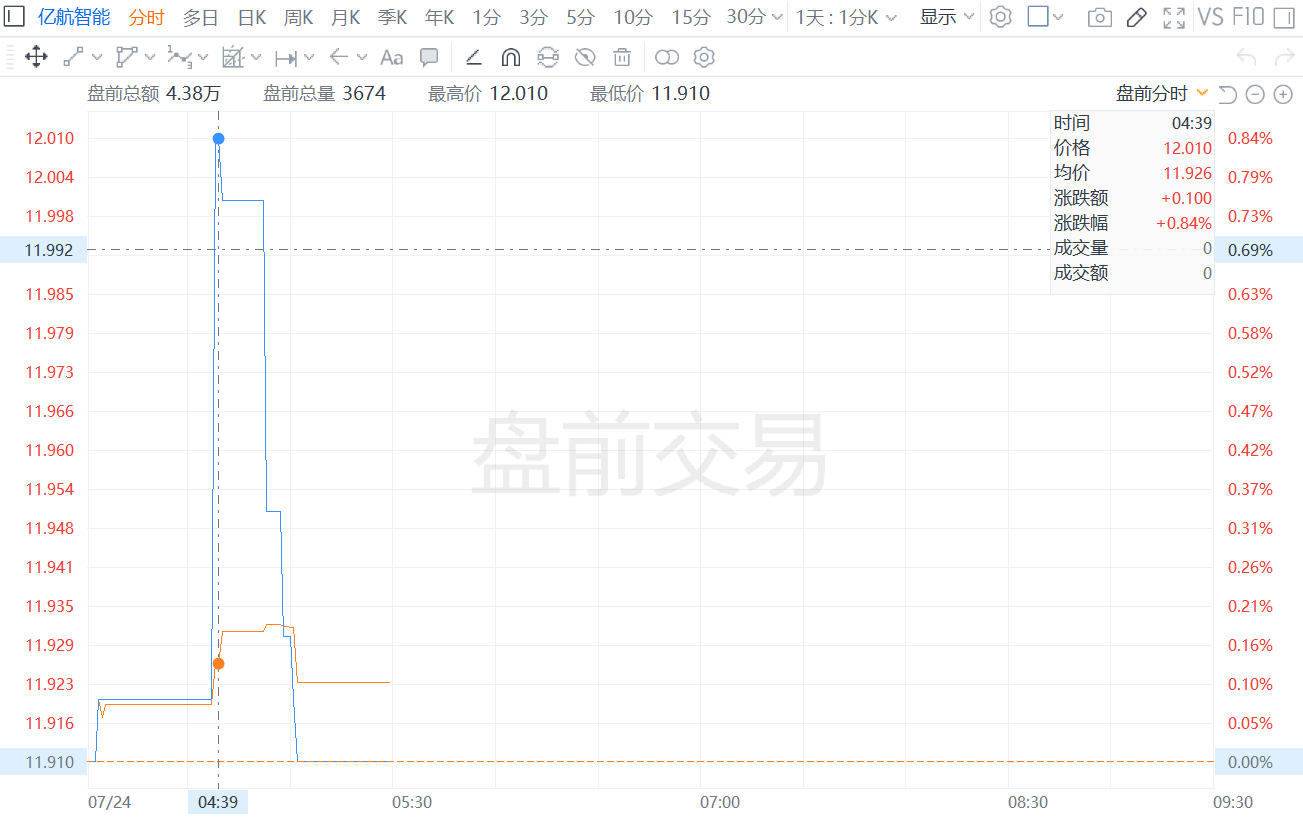
Task: Hide all drawings with eye-slash icon
Action: click(x=585, y=57)
